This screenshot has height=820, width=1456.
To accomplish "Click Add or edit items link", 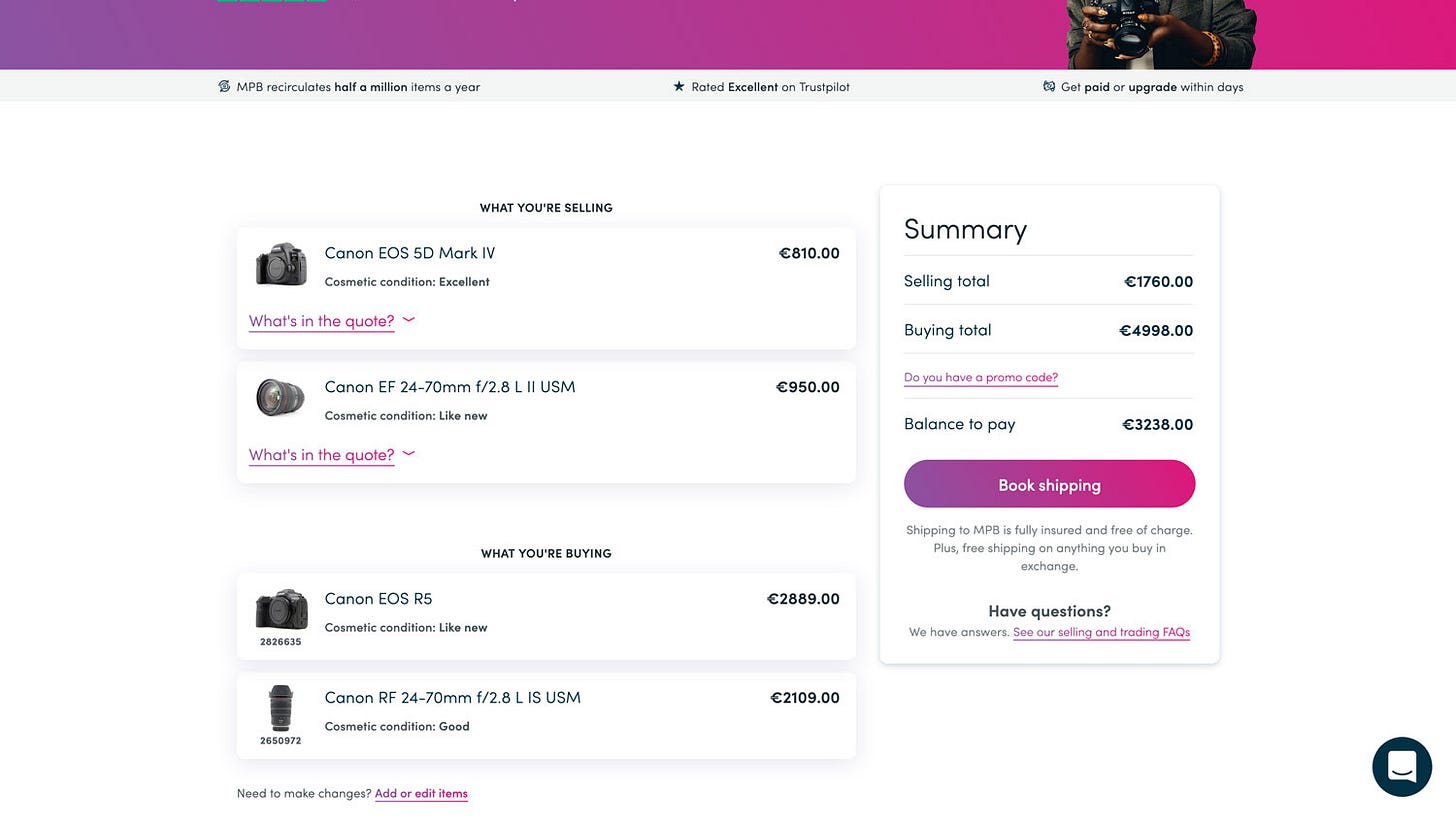I will click(x=421, y=794).
